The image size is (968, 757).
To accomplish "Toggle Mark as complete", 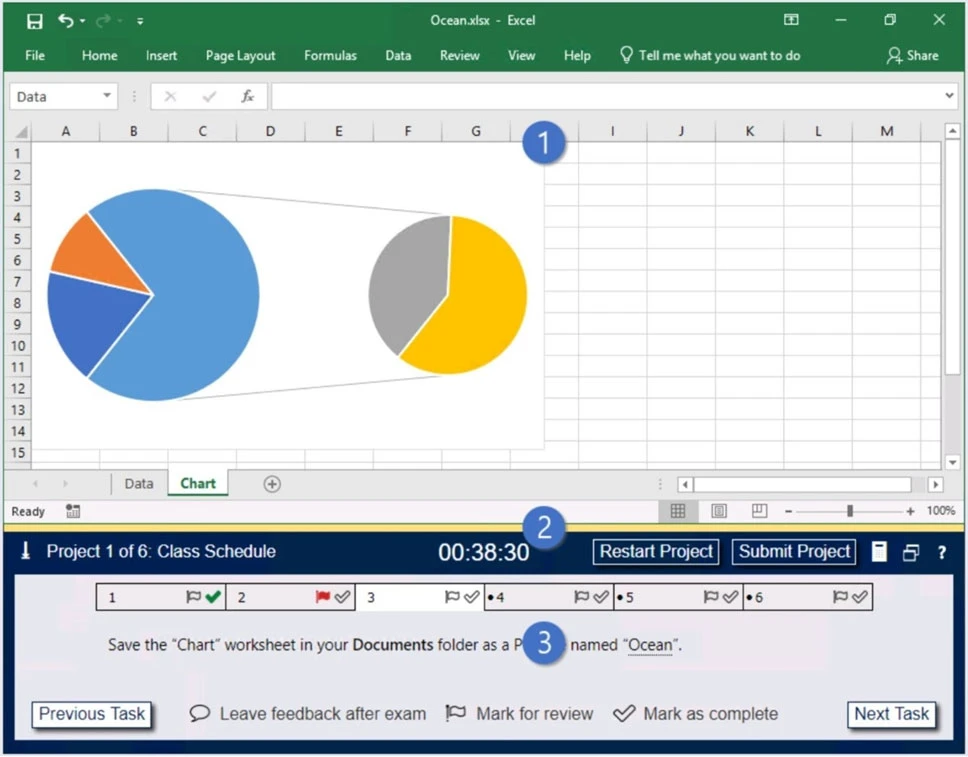I will pyautogui.click(x=624, y=714).
